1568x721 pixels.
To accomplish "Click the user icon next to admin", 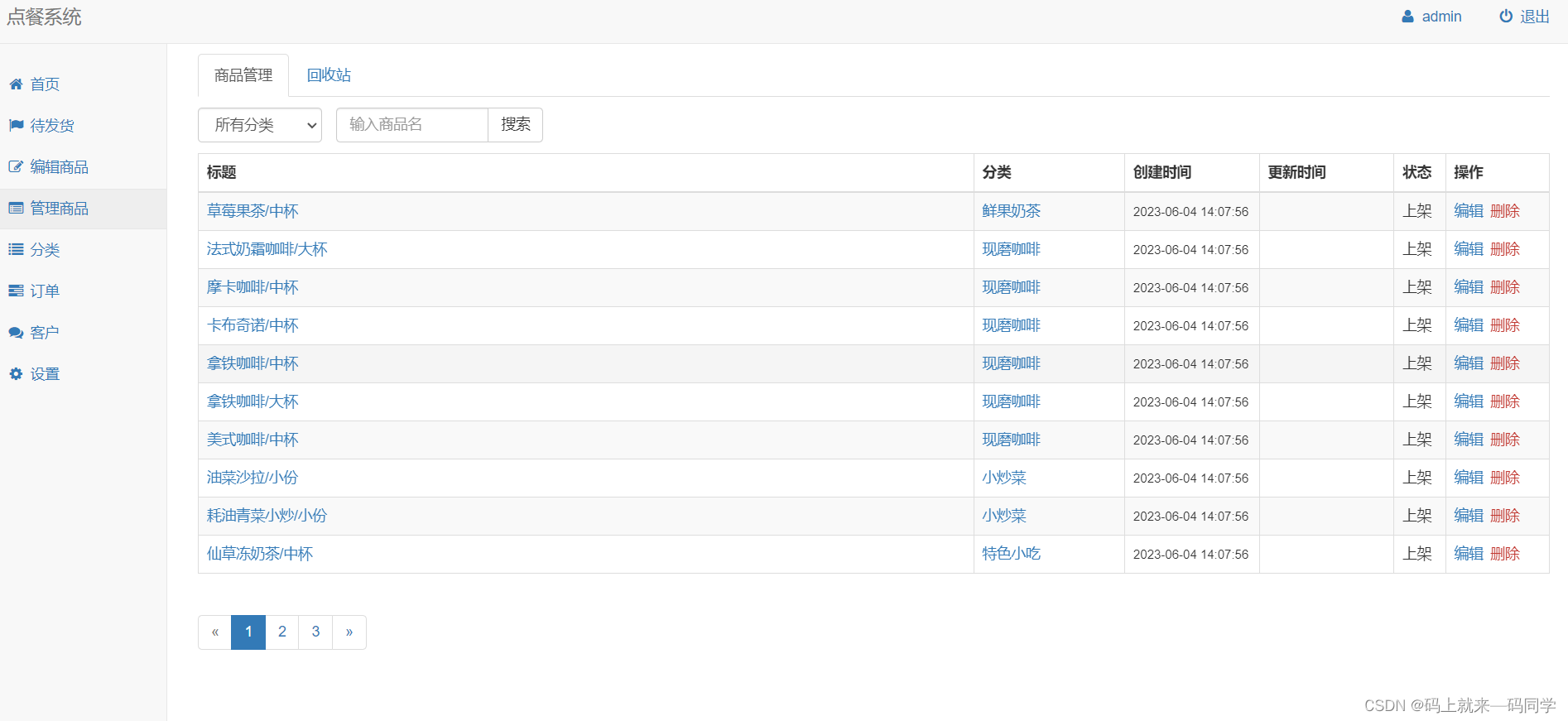I will point(1407,17).
